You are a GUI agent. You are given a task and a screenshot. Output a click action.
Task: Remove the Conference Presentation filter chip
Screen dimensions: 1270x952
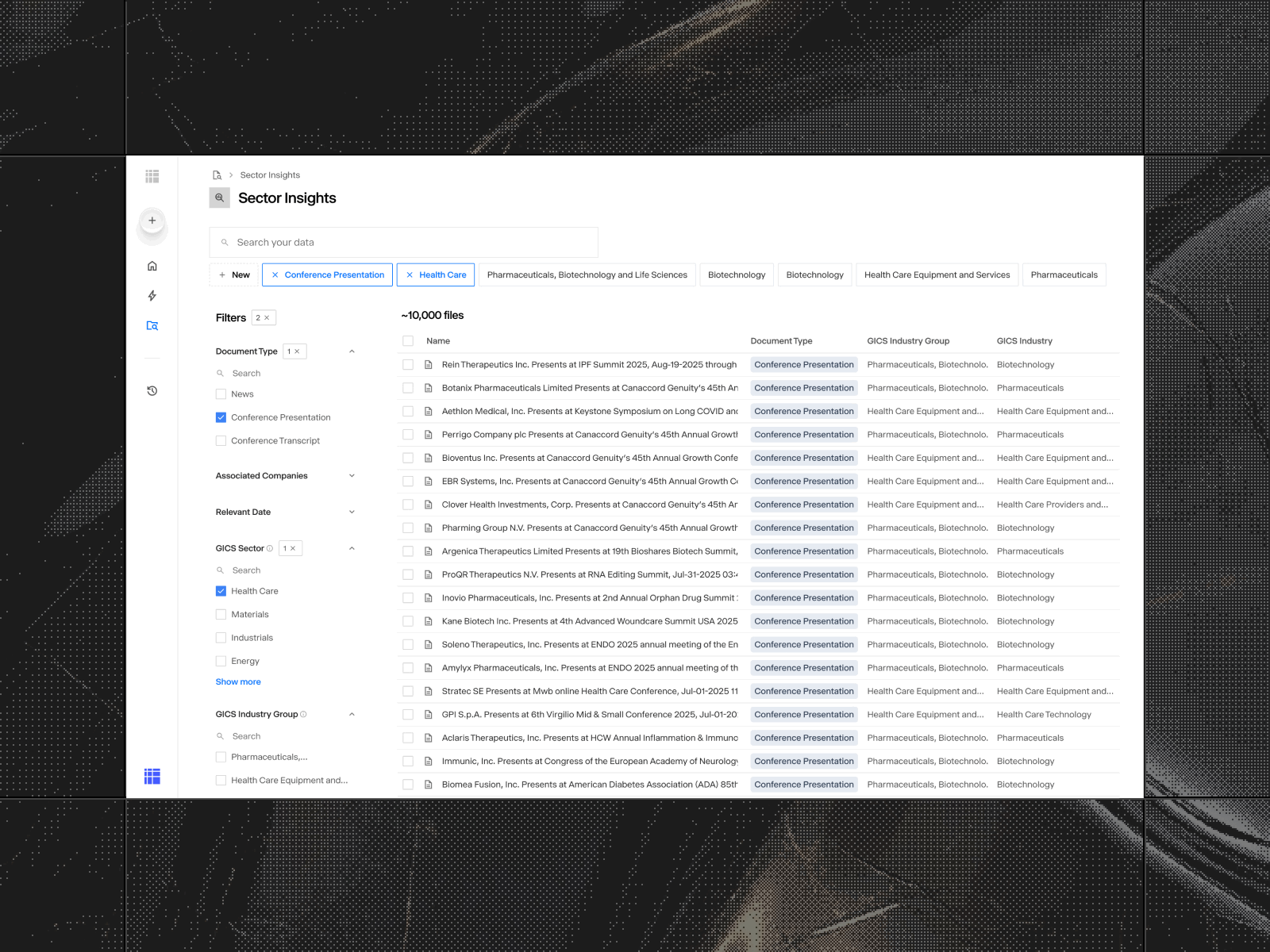(275, 275)
